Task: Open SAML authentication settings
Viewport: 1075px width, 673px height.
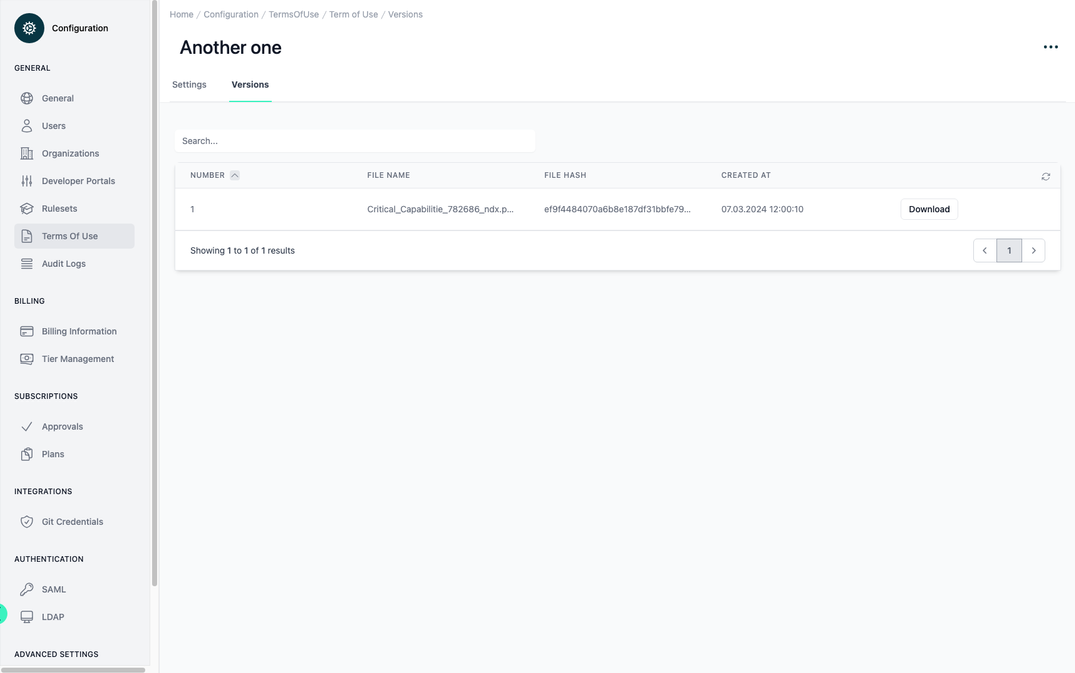Action: click(54, 587)
